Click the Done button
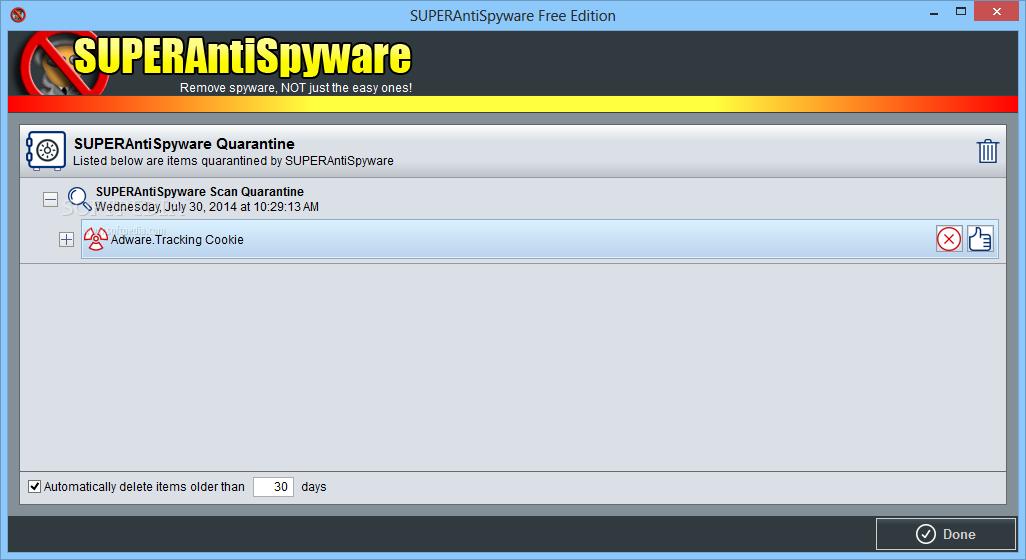The height and width of the screenshot is (560, 1026). pos(946,534)
